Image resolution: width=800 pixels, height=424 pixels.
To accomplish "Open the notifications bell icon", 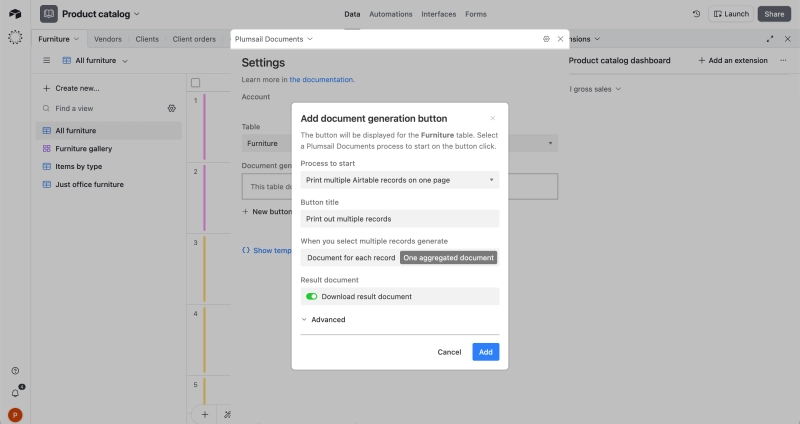I will point(15,393).
